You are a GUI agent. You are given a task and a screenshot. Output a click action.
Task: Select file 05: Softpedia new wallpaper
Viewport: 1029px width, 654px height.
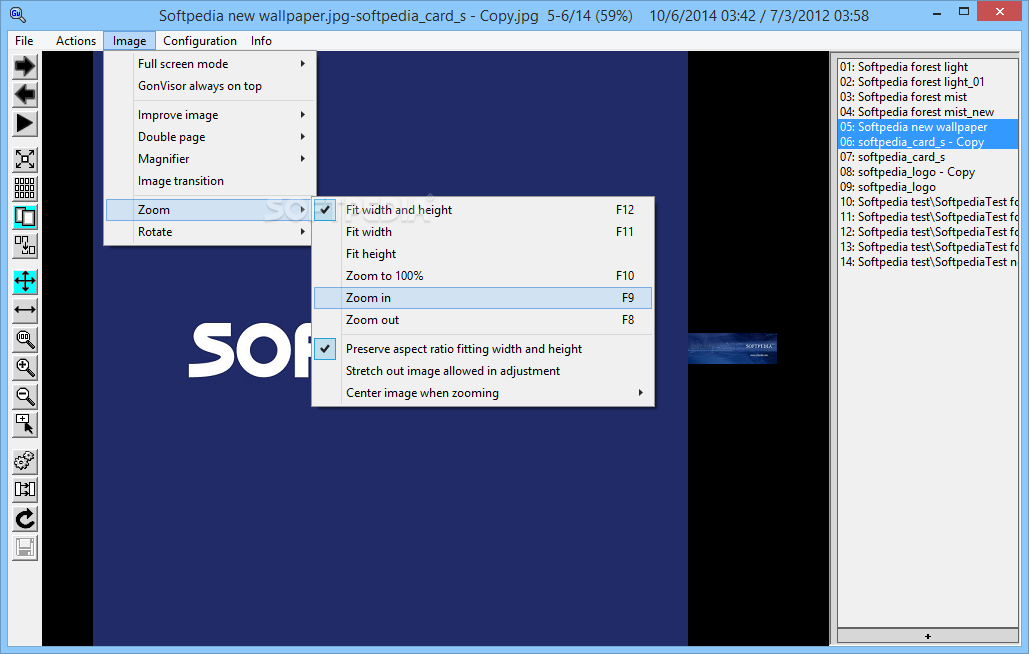[x=928, y=127]
